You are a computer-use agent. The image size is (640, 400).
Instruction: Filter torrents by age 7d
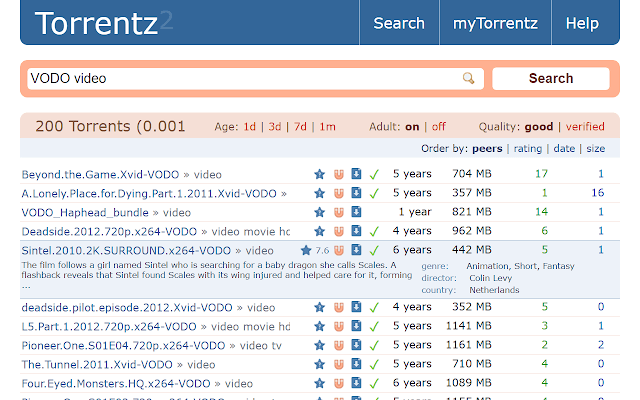coord(300,127)
